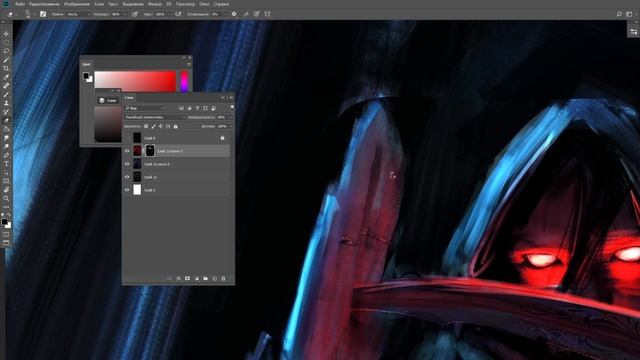Open the tool preset picker in the options bar

tap(11, 14)
